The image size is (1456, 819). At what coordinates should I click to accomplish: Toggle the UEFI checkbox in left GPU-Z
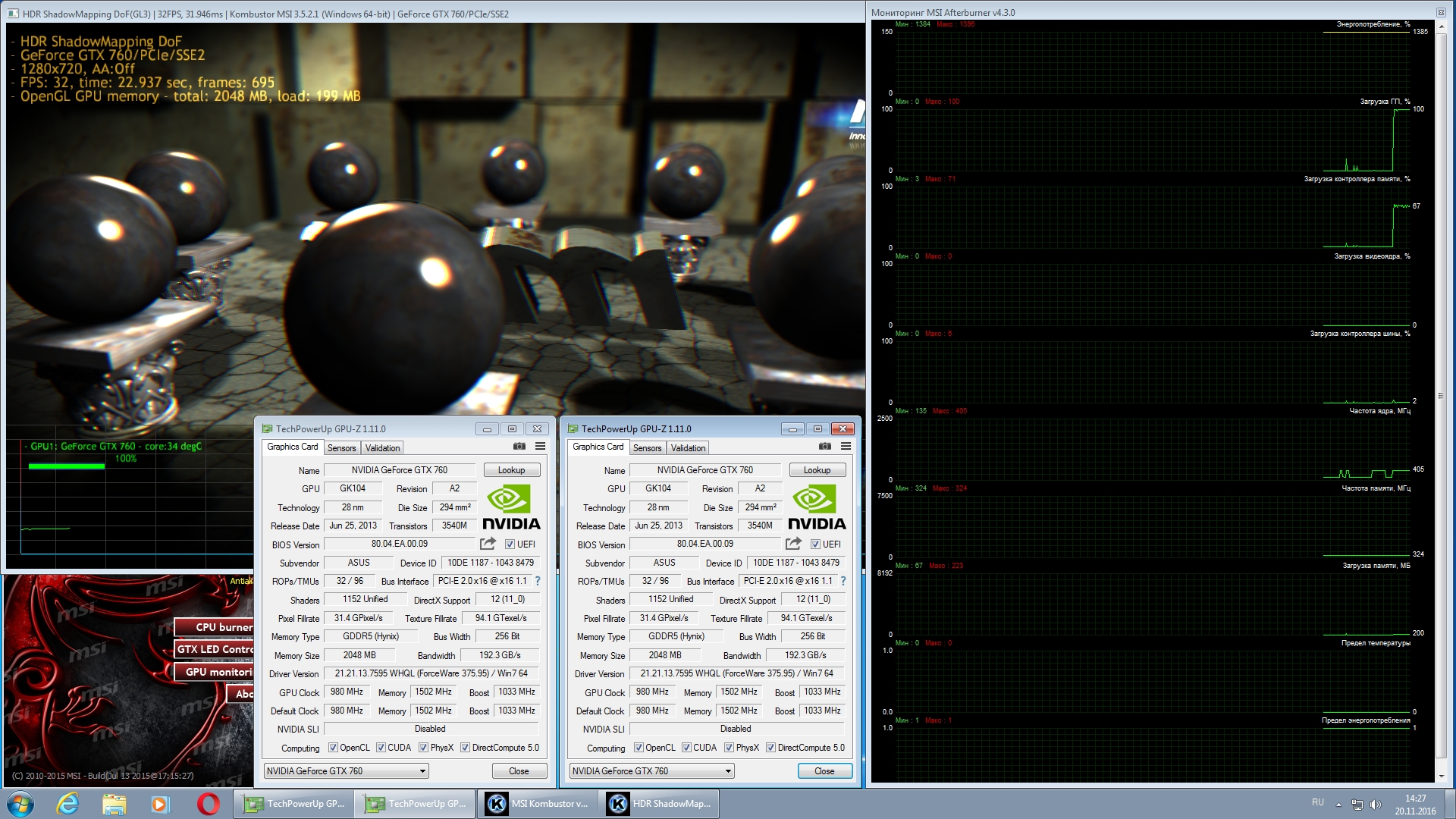tap(510, 544)
